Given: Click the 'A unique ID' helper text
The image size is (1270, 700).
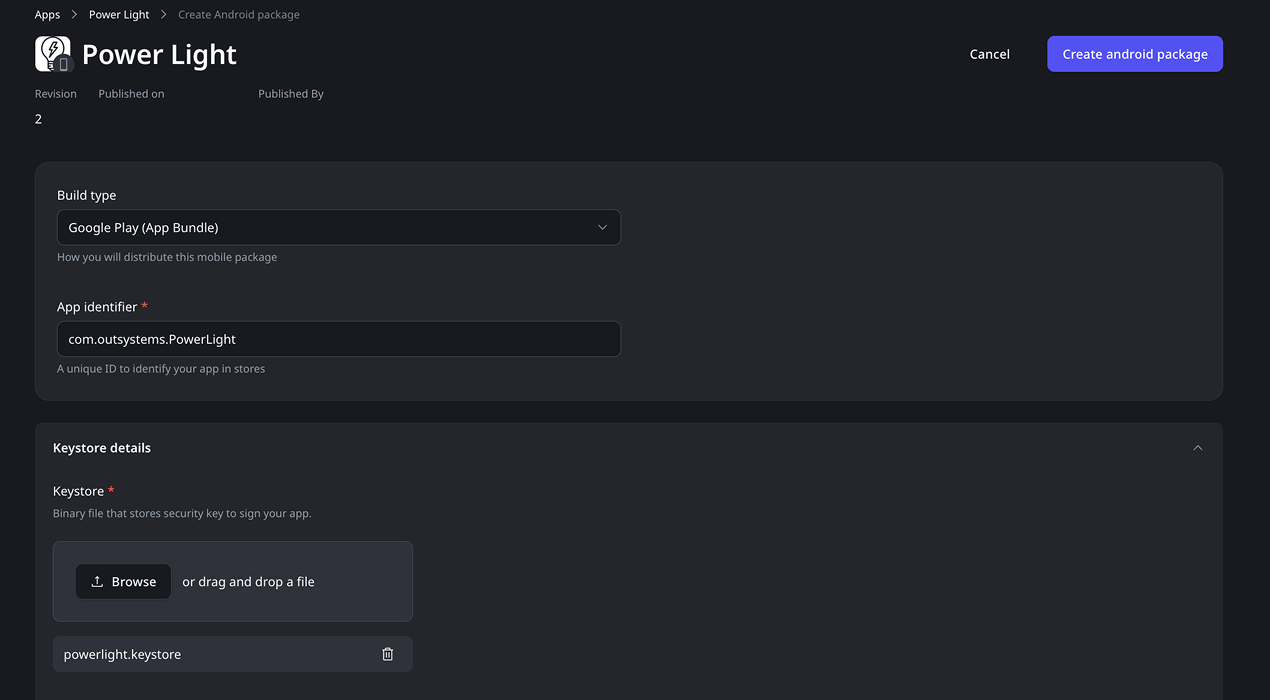Looking at the screenshot, I should point(161,369).
